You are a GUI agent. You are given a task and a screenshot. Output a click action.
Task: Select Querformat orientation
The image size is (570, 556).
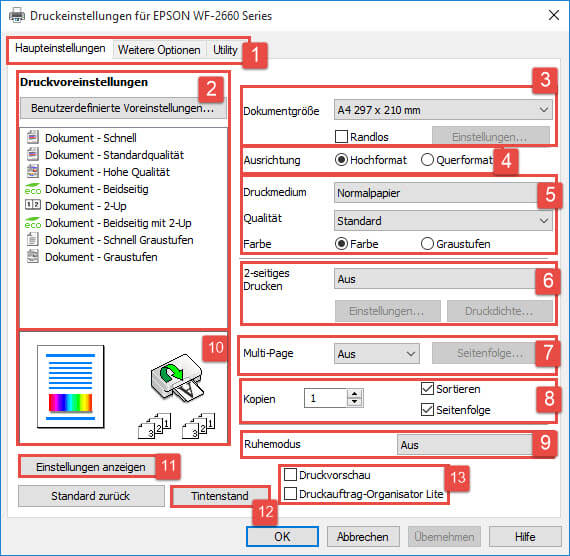point(427,160)
